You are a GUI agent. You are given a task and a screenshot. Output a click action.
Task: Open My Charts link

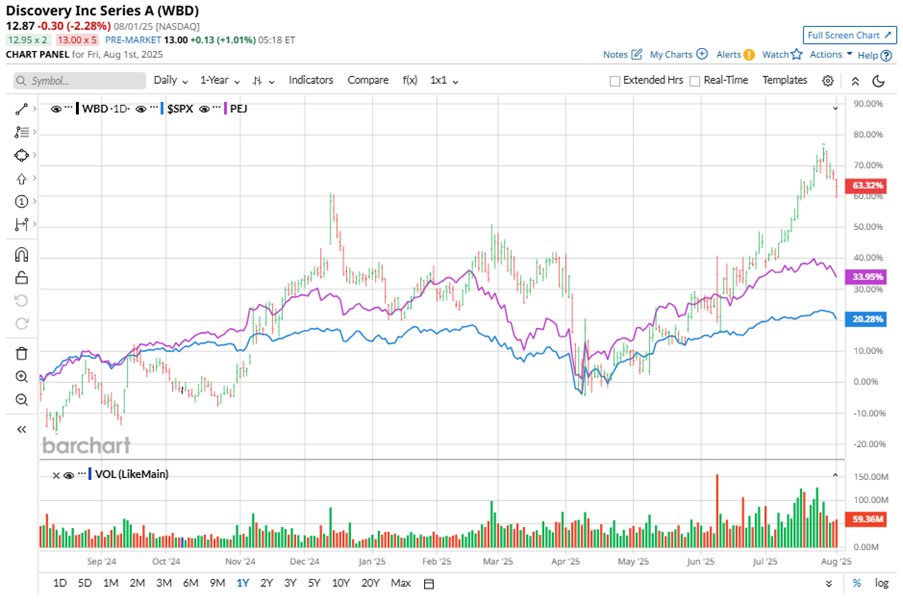678,54
